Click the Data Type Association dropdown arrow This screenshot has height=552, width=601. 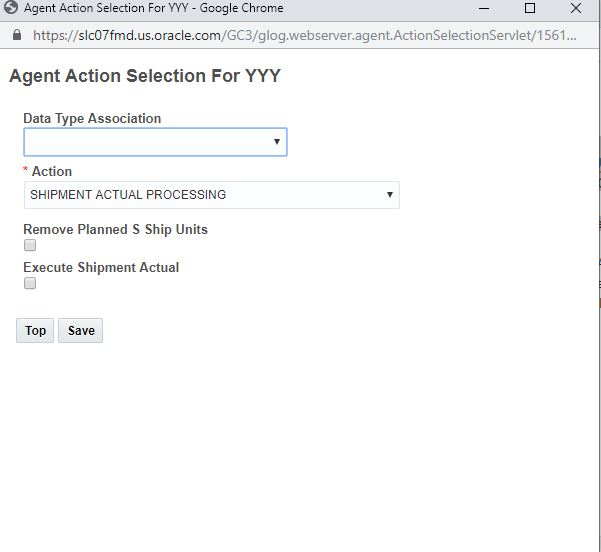[x=277, y=143]
